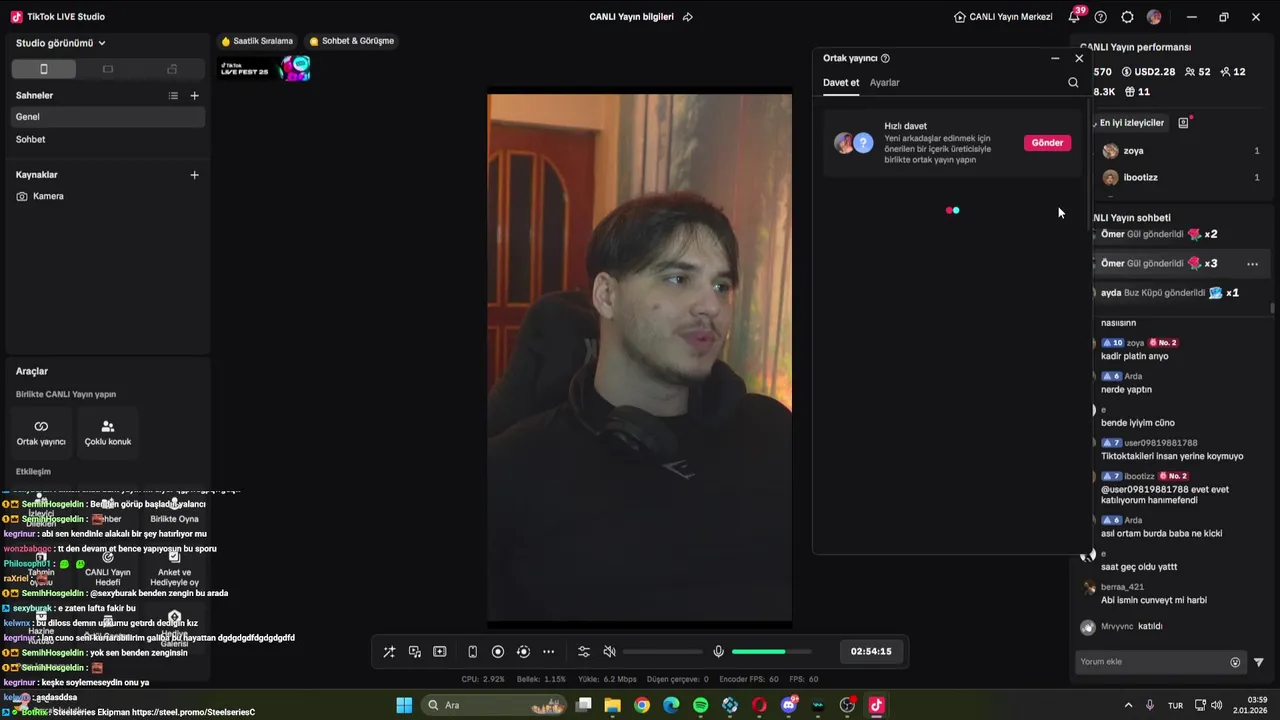Open the profile avatar menu
This screenshot has height=720, width=1280.
1154,17
